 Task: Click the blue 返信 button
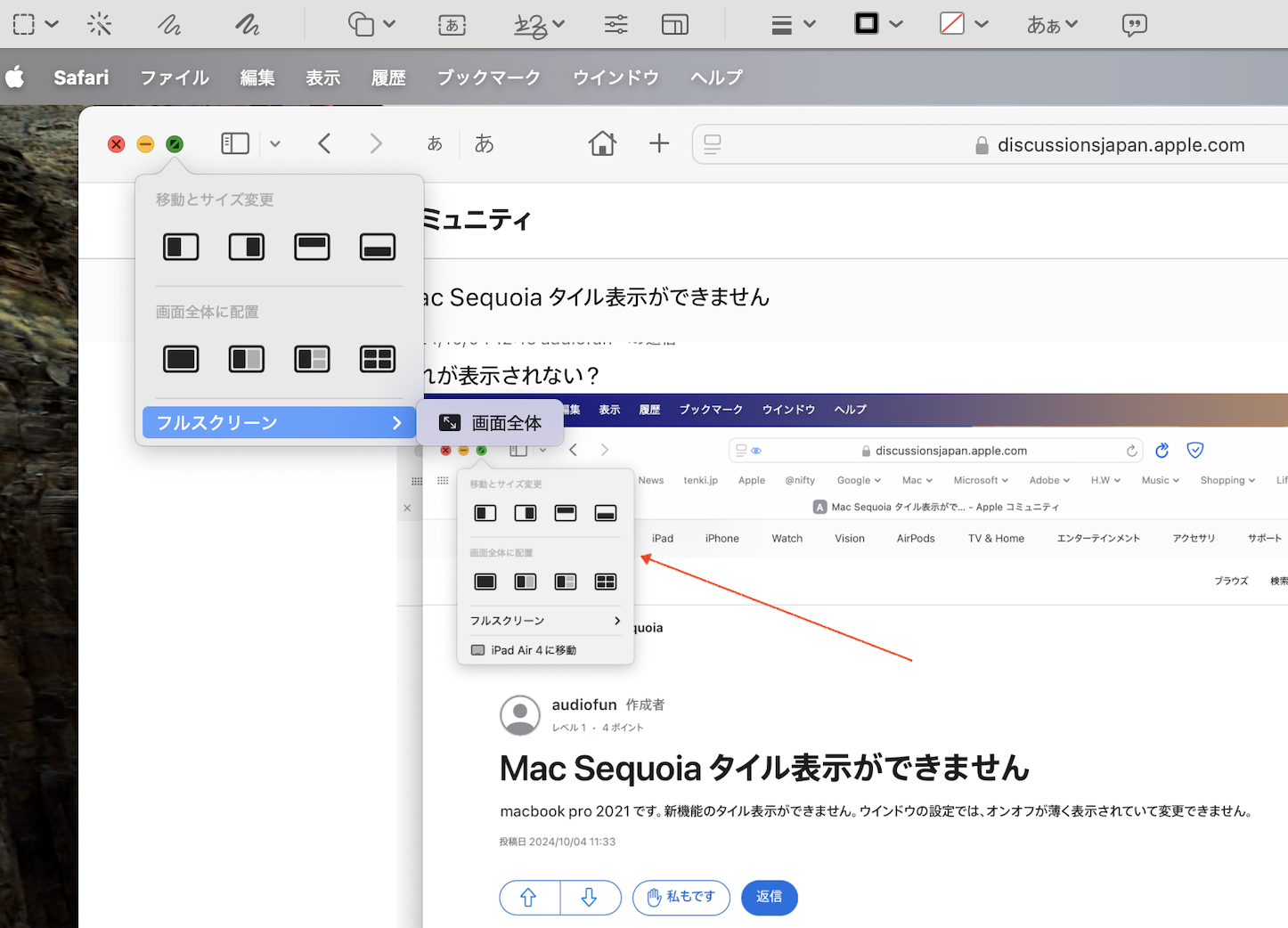tap(769, 897)
